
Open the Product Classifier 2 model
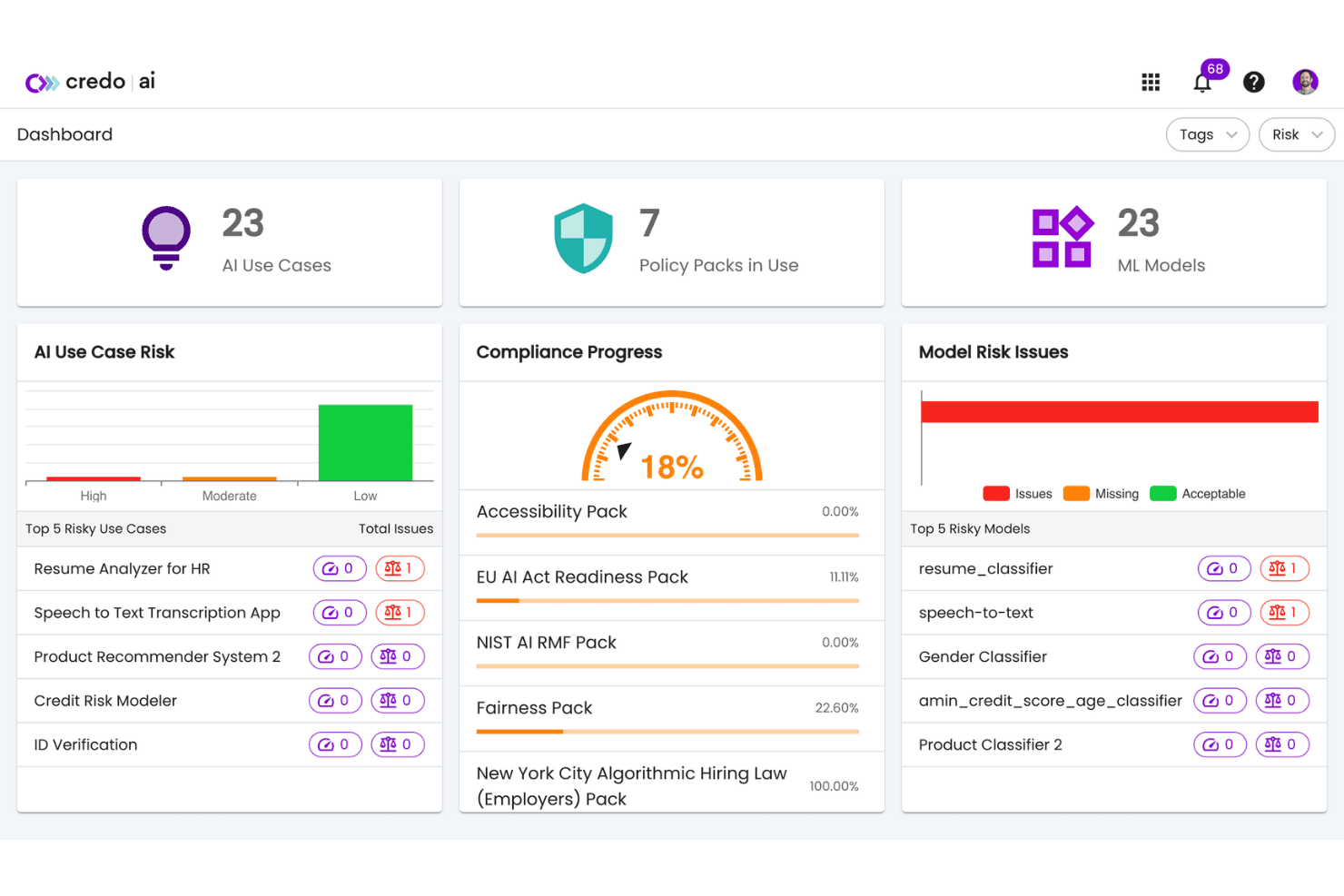tap(990, 744)
